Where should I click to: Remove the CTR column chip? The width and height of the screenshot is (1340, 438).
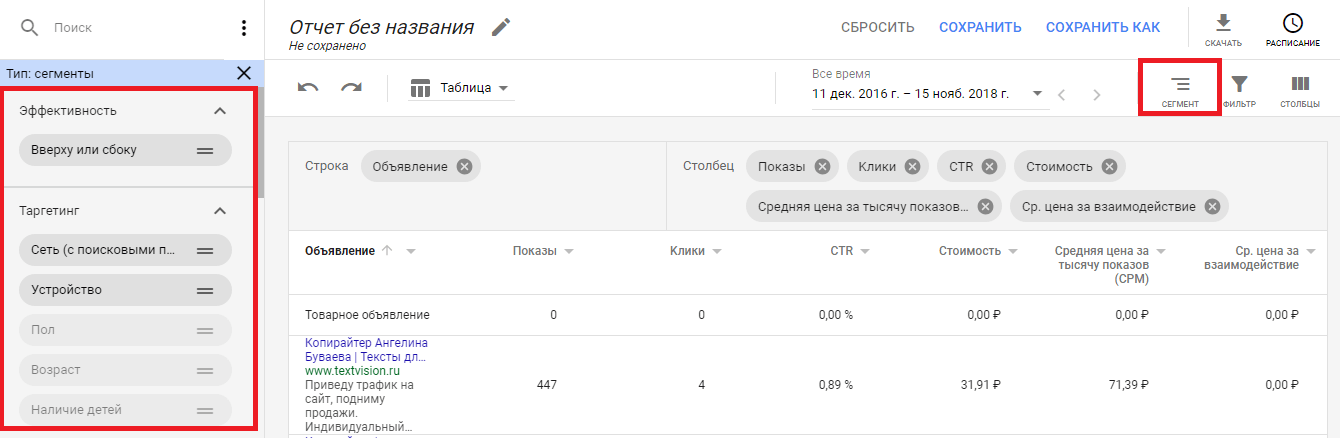click(x=989, y=166)
